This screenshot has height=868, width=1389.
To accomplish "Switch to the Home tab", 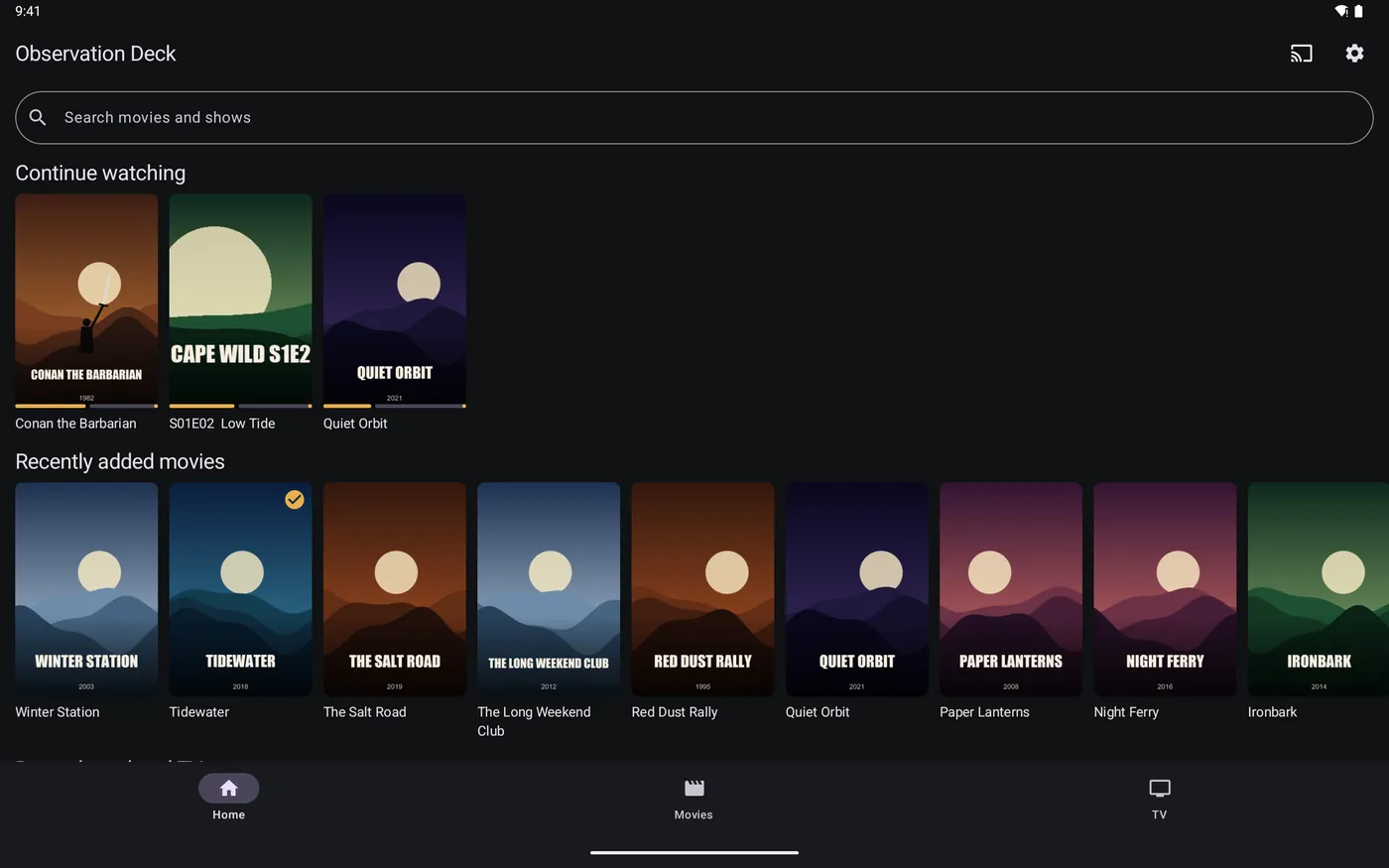I will [x=228, y=798].
